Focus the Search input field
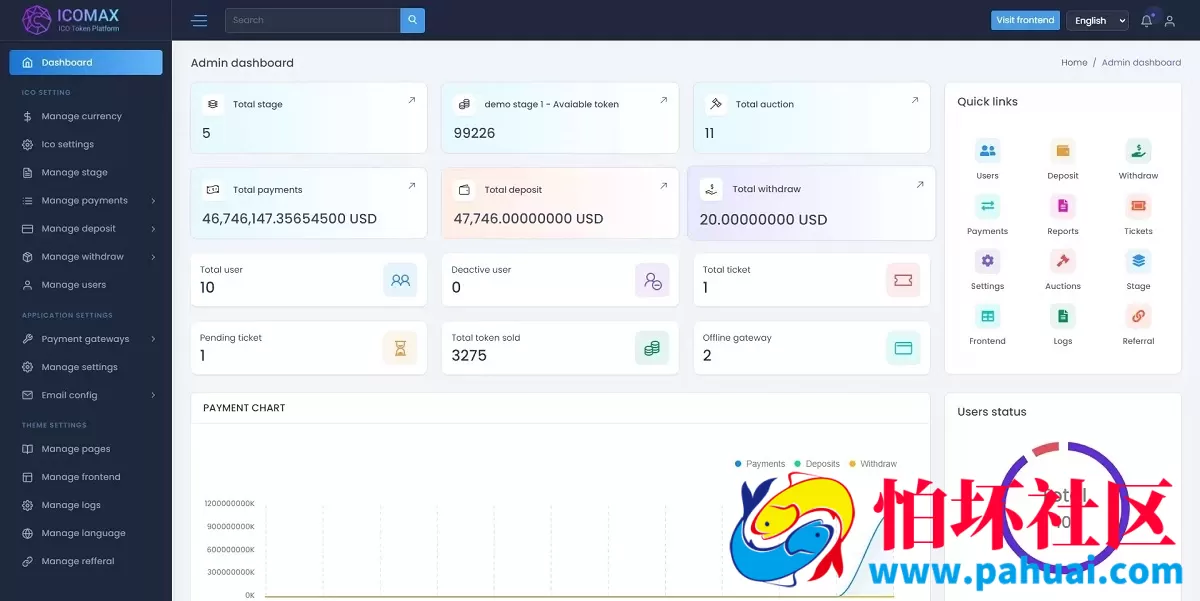This screenshot has height=601, width=1200. (x=312, y=20)
